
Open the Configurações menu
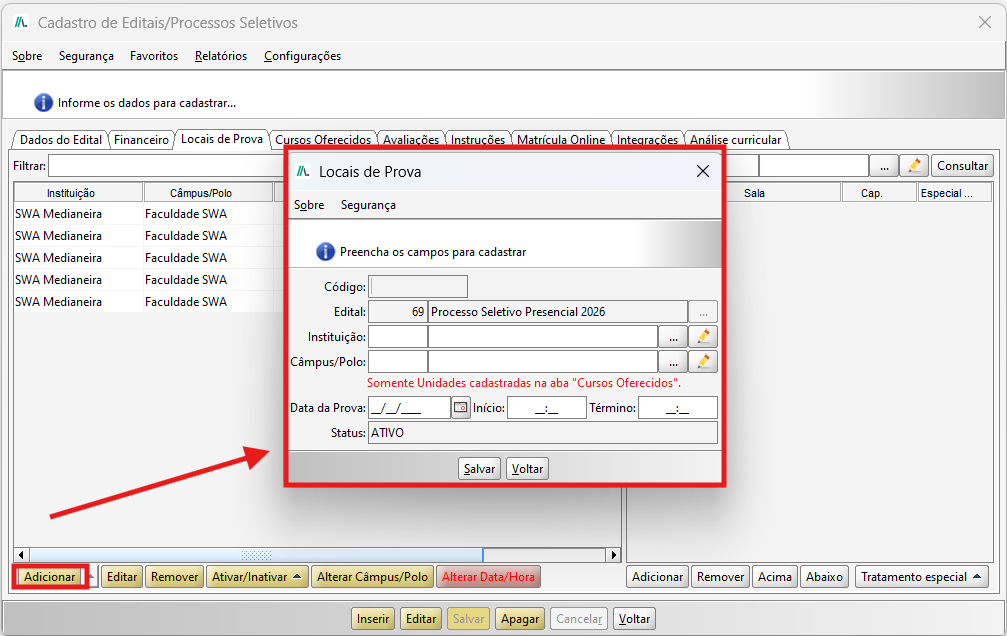(302, 56)
